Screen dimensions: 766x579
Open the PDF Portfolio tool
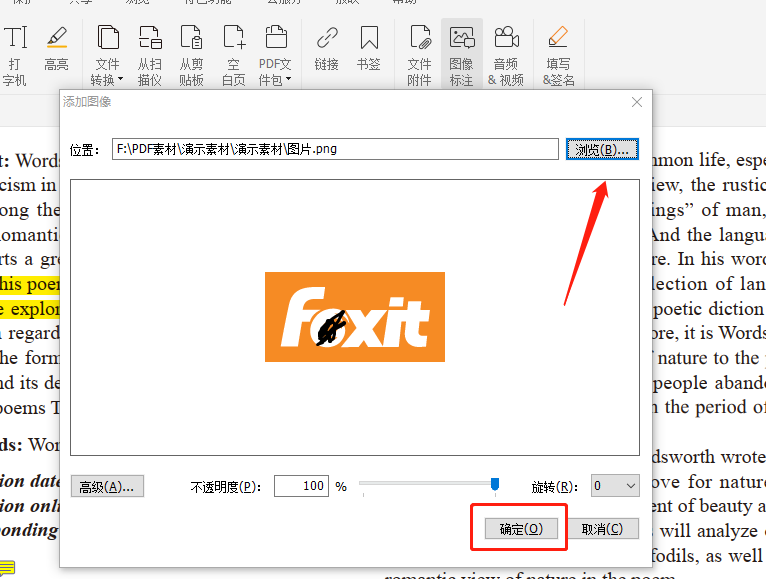275,55
